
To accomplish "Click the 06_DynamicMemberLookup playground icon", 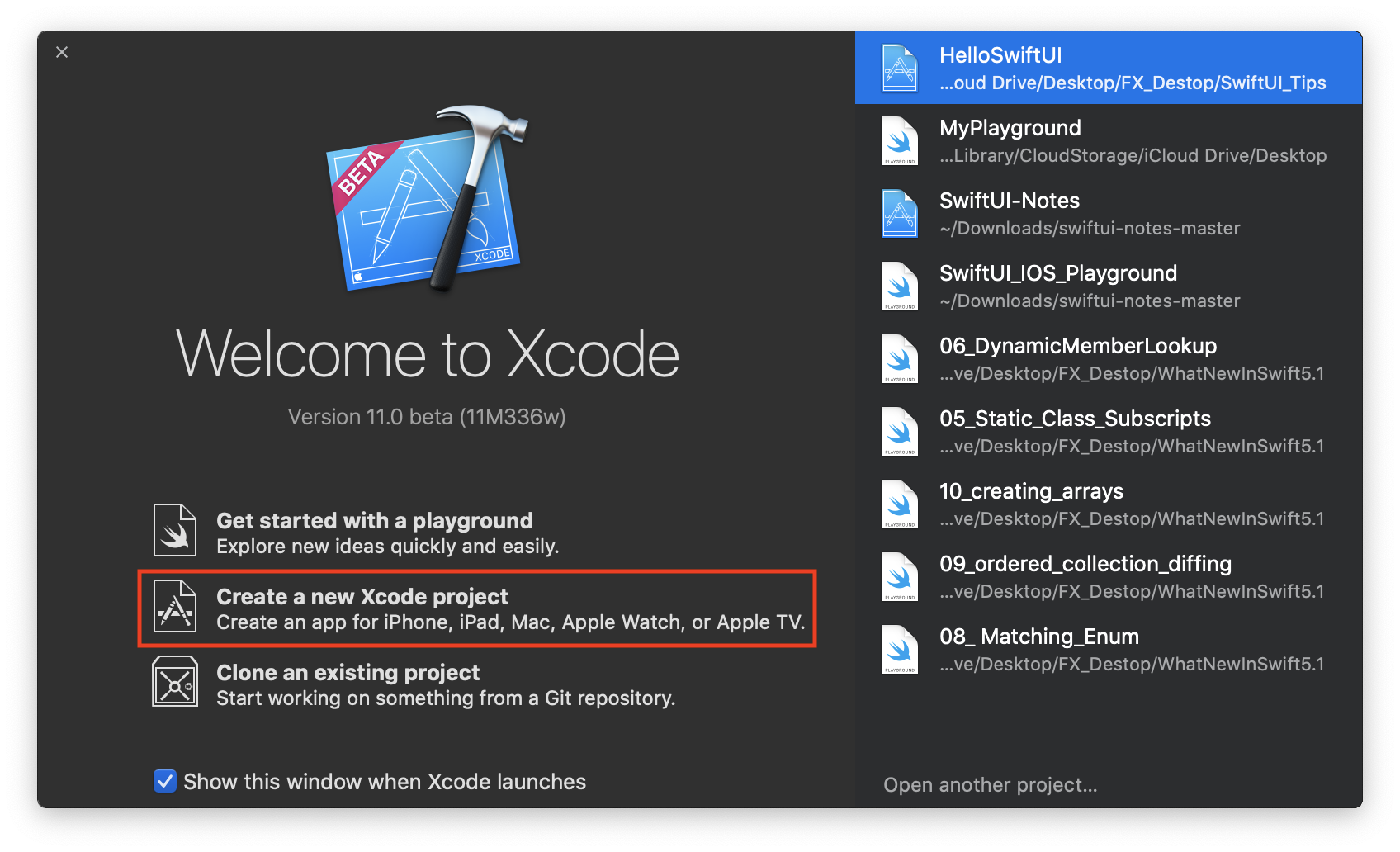I will [900, 358].
